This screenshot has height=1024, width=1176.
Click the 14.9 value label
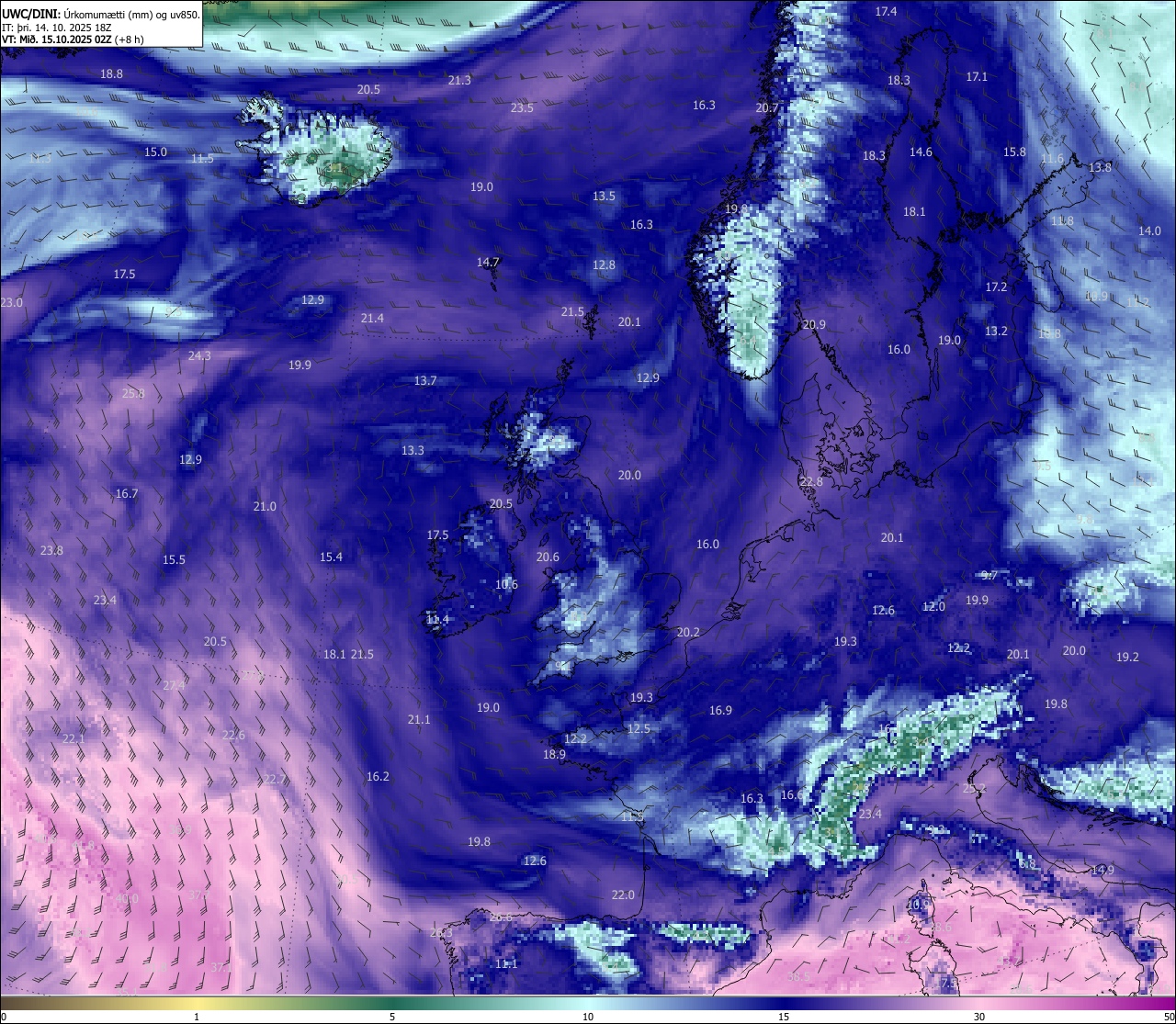1102,870
